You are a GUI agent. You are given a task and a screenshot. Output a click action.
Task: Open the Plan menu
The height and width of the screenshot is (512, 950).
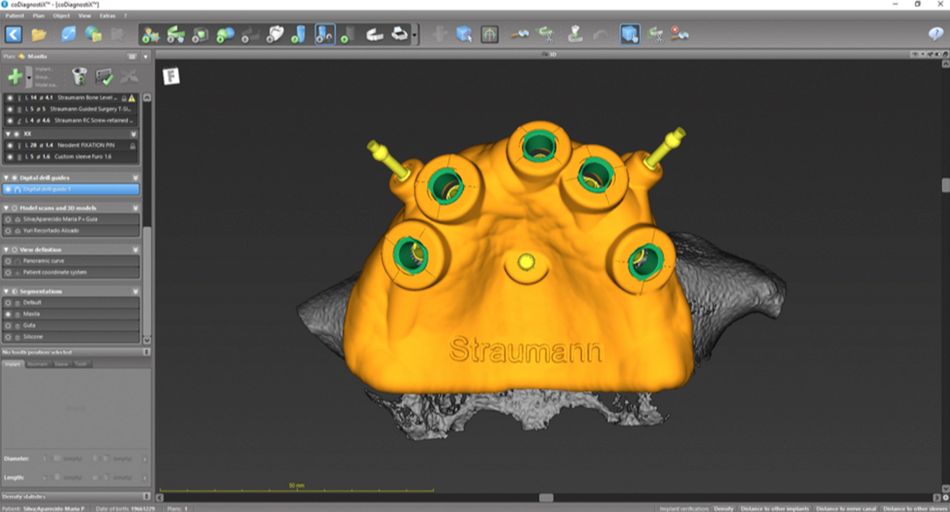pyautogui.click(x=39, y=16)
